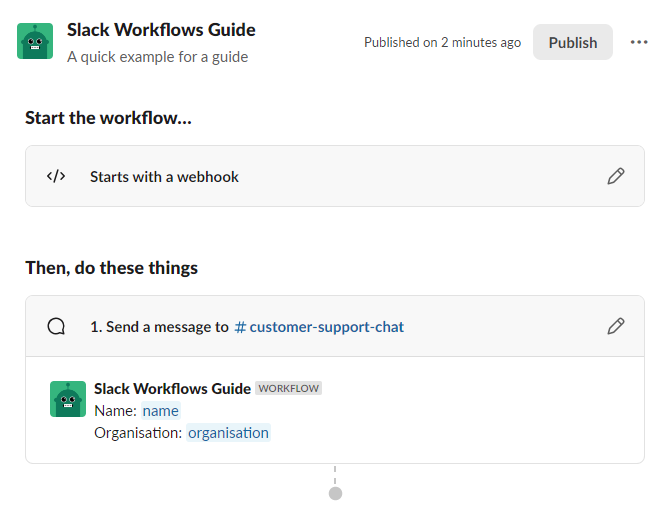This screenshot has width=671, height=507.
Task: Click sender name in message preview
Action: (x=172, y=388)
